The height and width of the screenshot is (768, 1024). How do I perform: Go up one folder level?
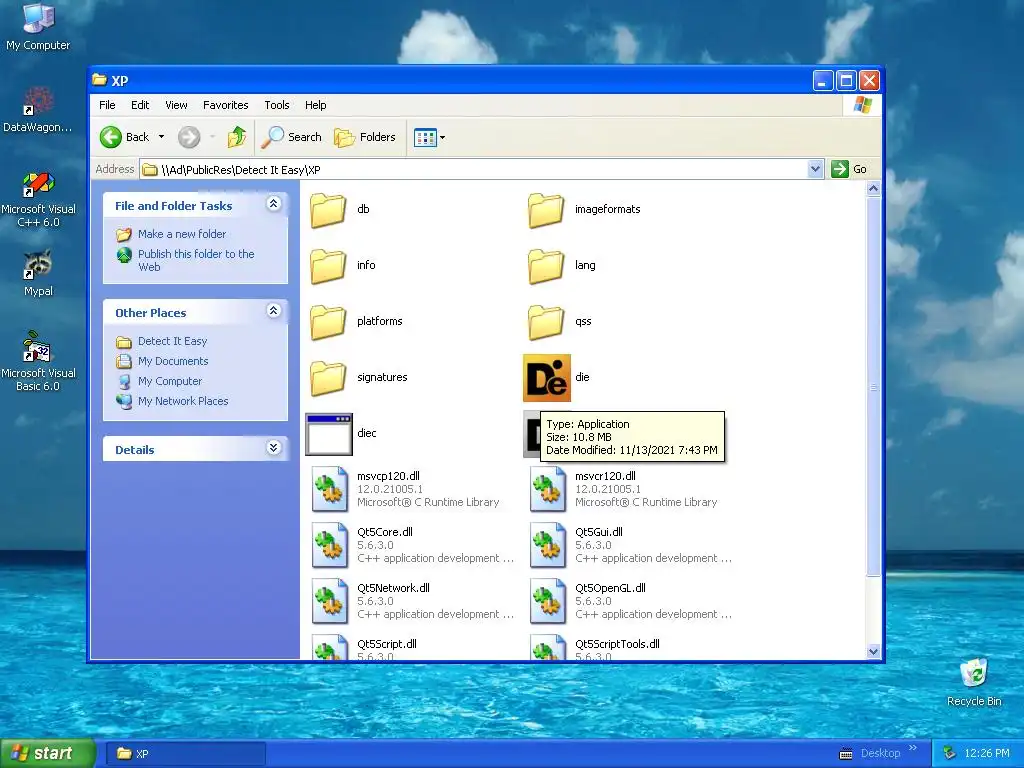[236, 137]
